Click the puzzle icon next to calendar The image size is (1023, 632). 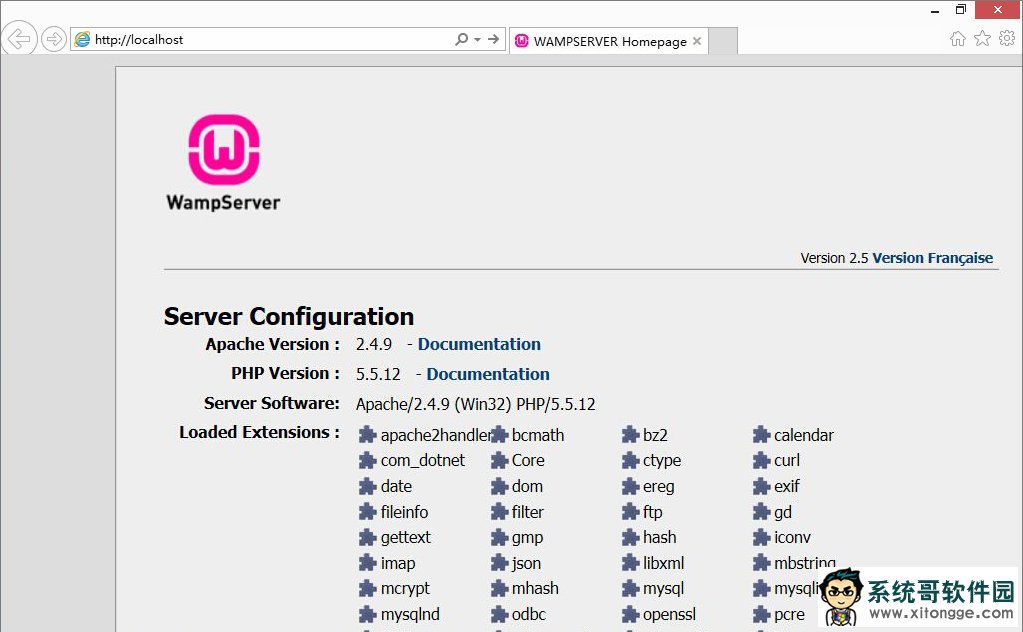(761, 435)
